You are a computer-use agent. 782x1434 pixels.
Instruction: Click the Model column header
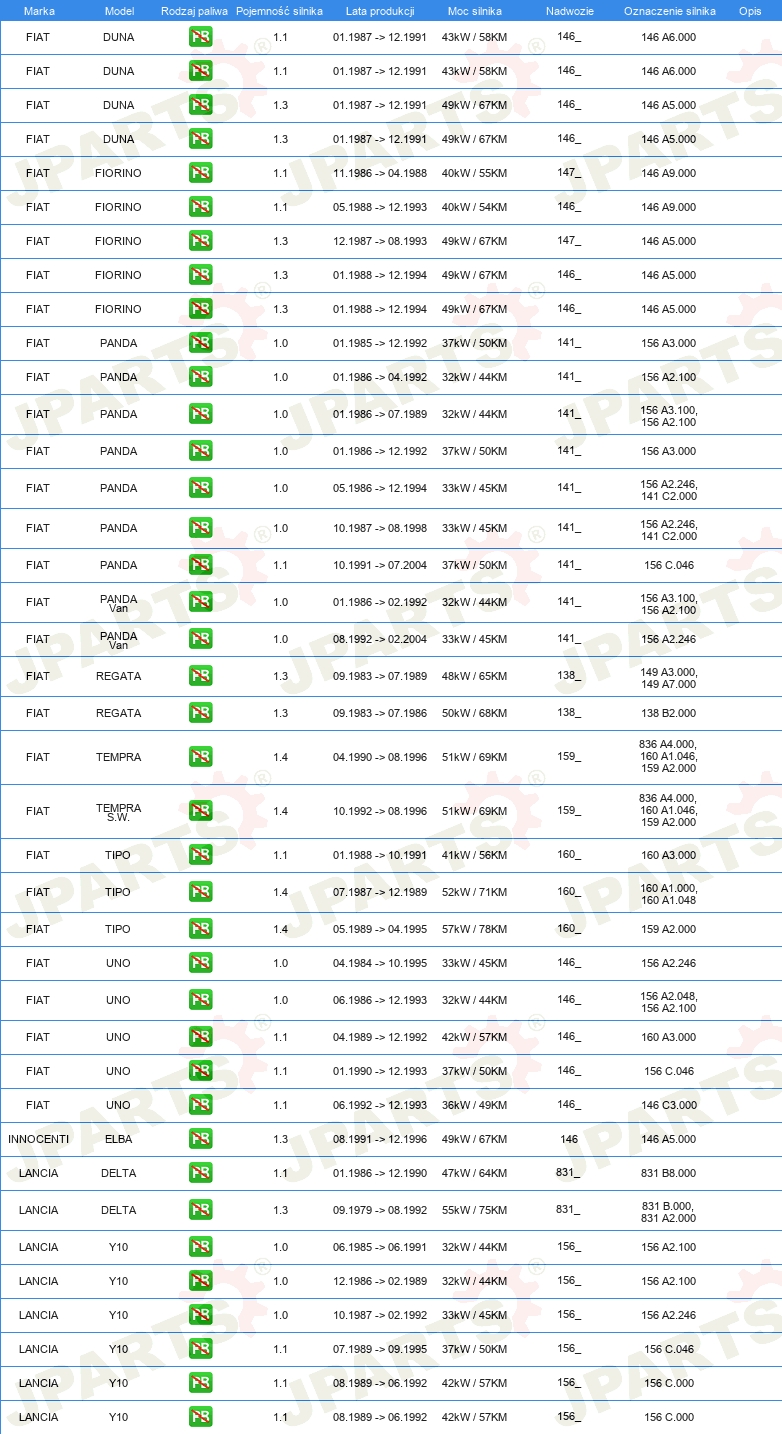(119, 11)
